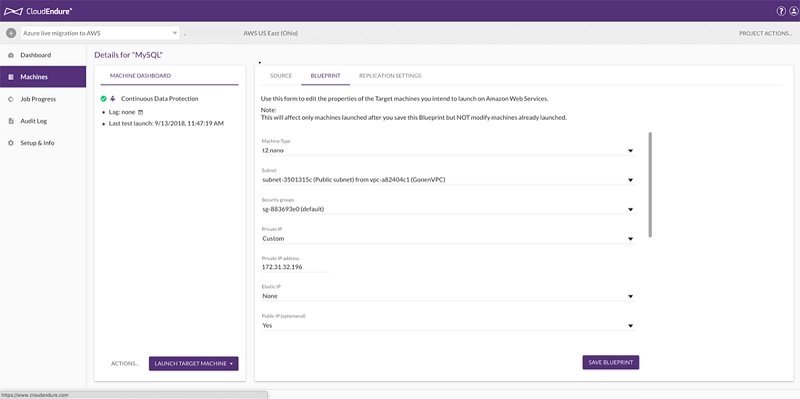The height and width of the screenshot is (399, 800).
Task: Open the help question mark icon
Action: (x=781, y=11)
